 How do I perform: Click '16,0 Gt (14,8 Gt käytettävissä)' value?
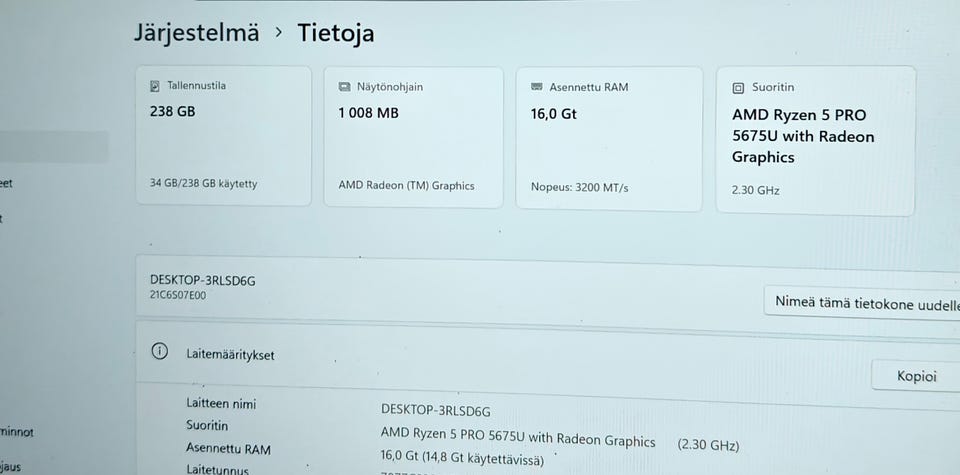[x=462, y=457]
